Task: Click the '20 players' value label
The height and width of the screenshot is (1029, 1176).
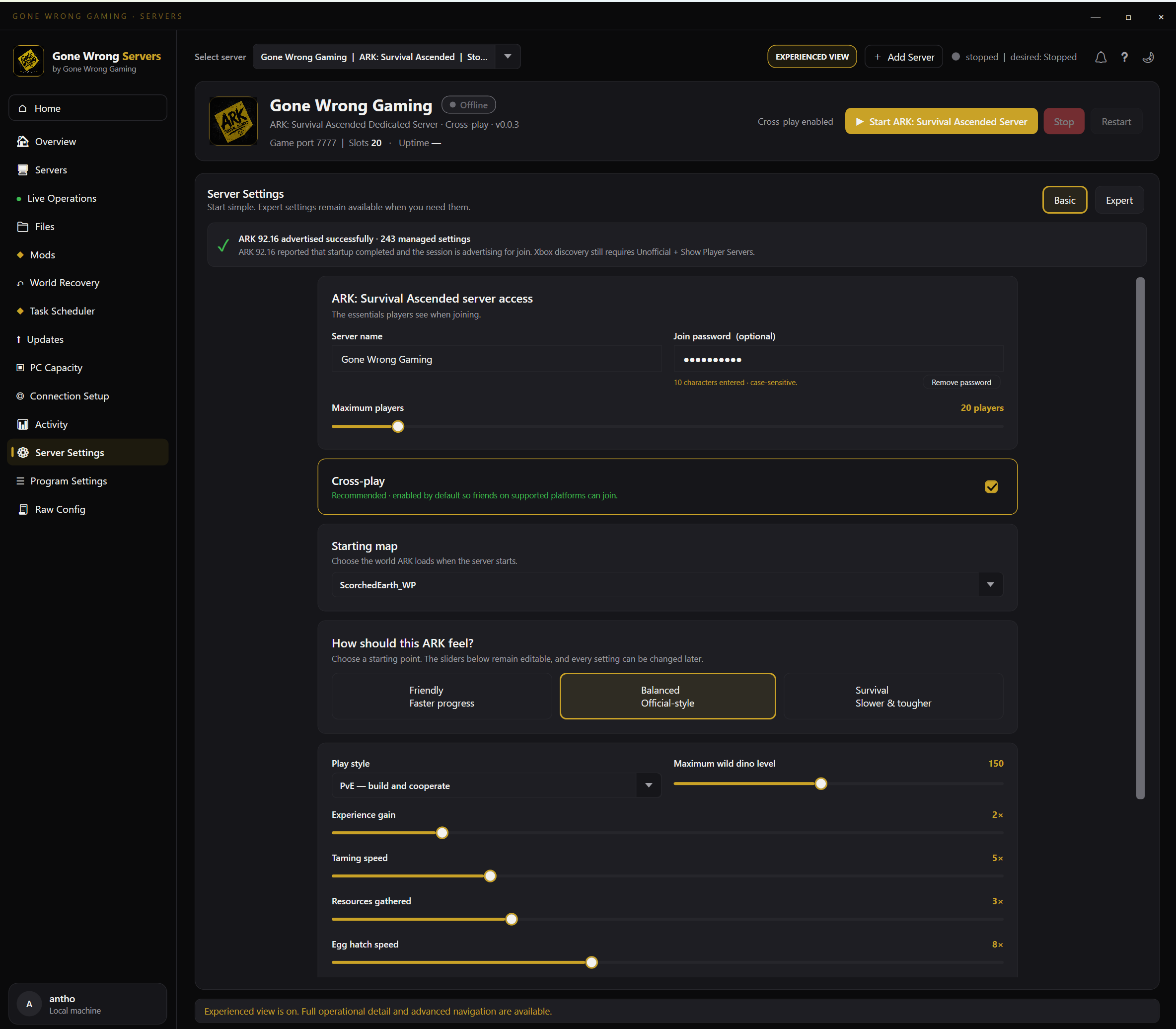Action: (982, 408)
